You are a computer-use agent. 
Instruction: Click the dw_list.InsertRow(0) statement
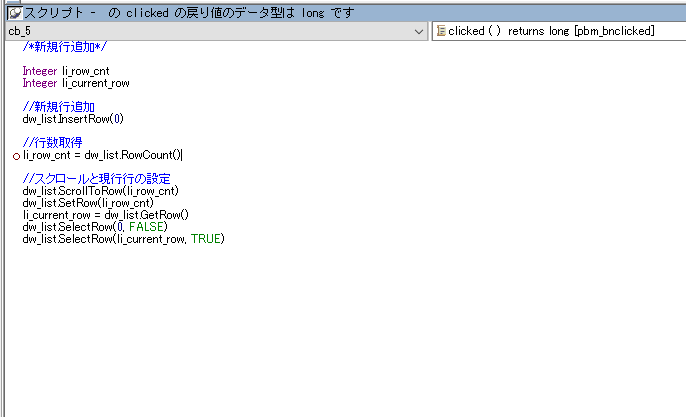click(73, 119)
